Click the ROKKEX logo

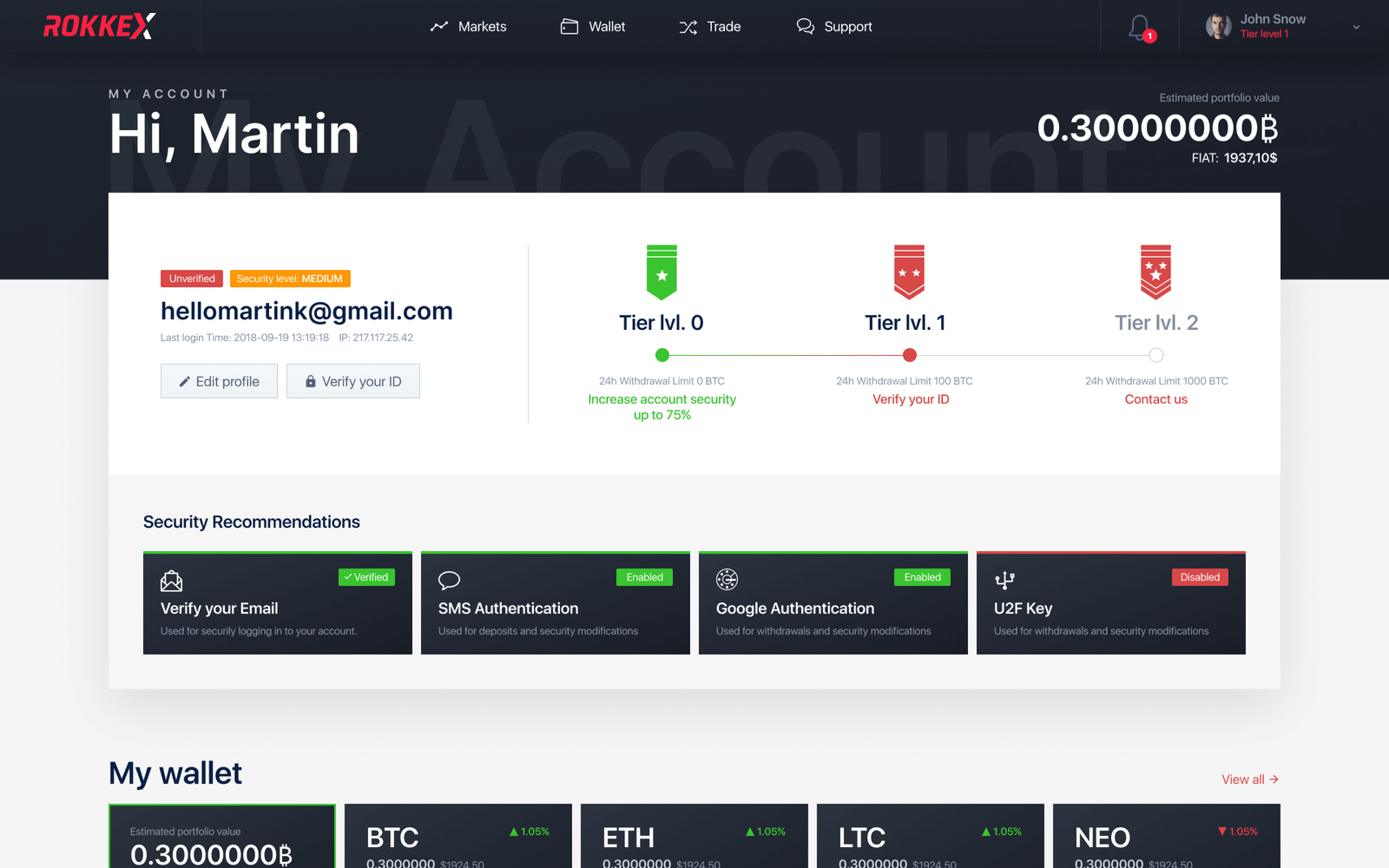pos(100,26)
